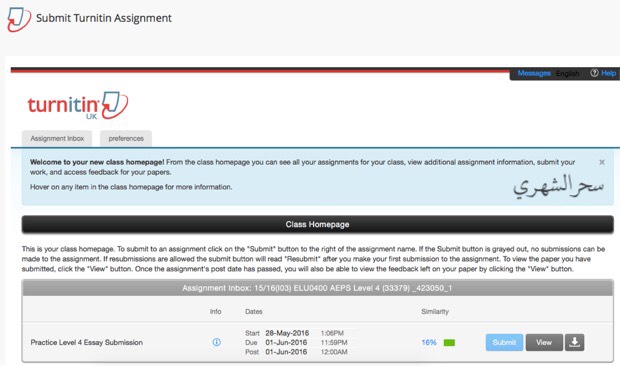620x366 pixels.
Task: Click the Assignment Inbox ELU0400 AEPS title bar
Action: [x=318, y=288]
